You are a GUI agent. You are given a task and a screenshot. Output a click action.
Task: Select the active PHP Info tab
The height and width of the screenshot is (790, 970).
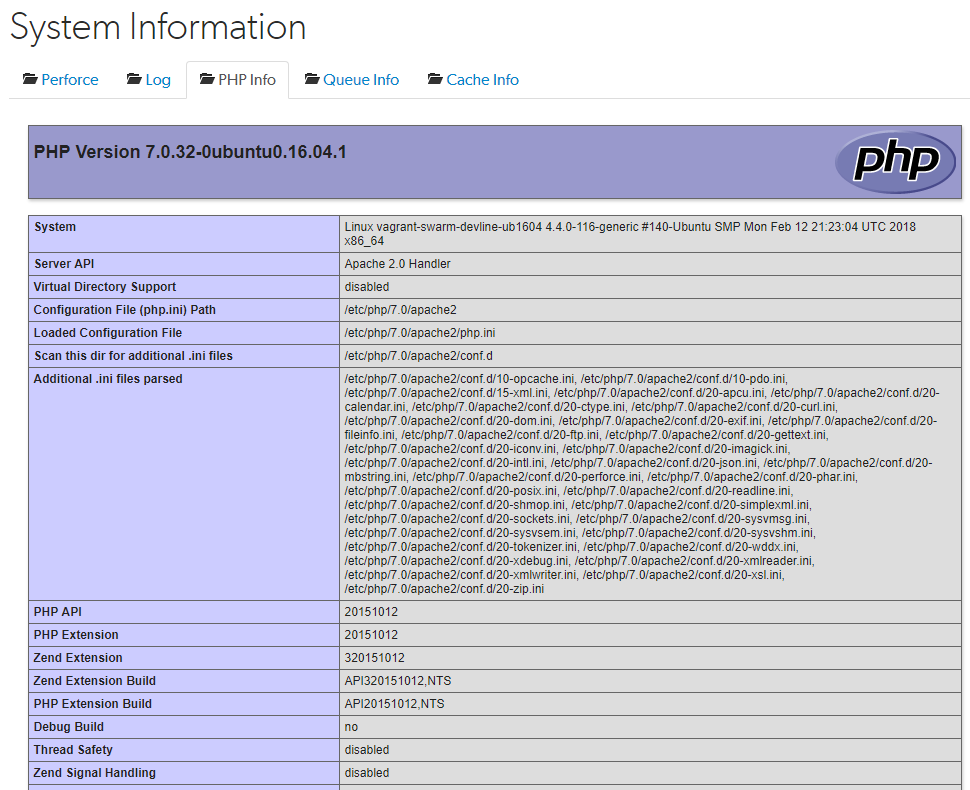point(245,79)
